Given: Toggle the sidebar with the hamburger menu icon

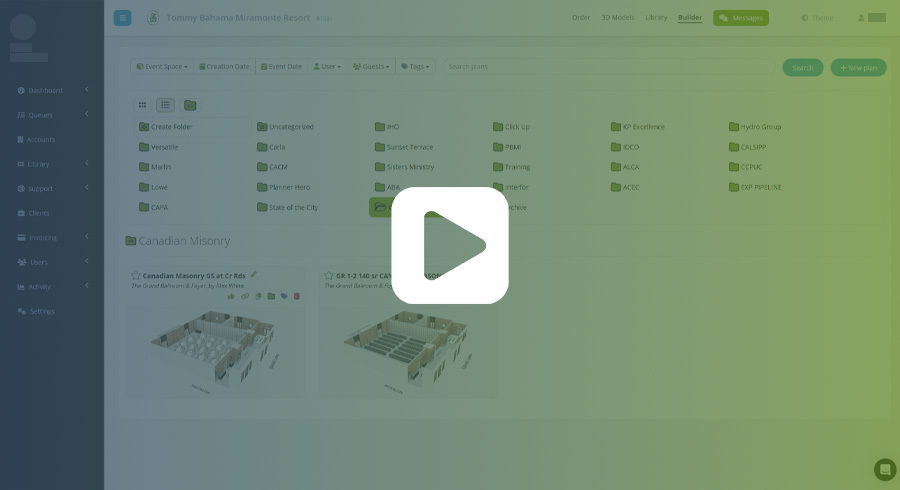Looking at the screenshot, I should (x=122, y=17).
